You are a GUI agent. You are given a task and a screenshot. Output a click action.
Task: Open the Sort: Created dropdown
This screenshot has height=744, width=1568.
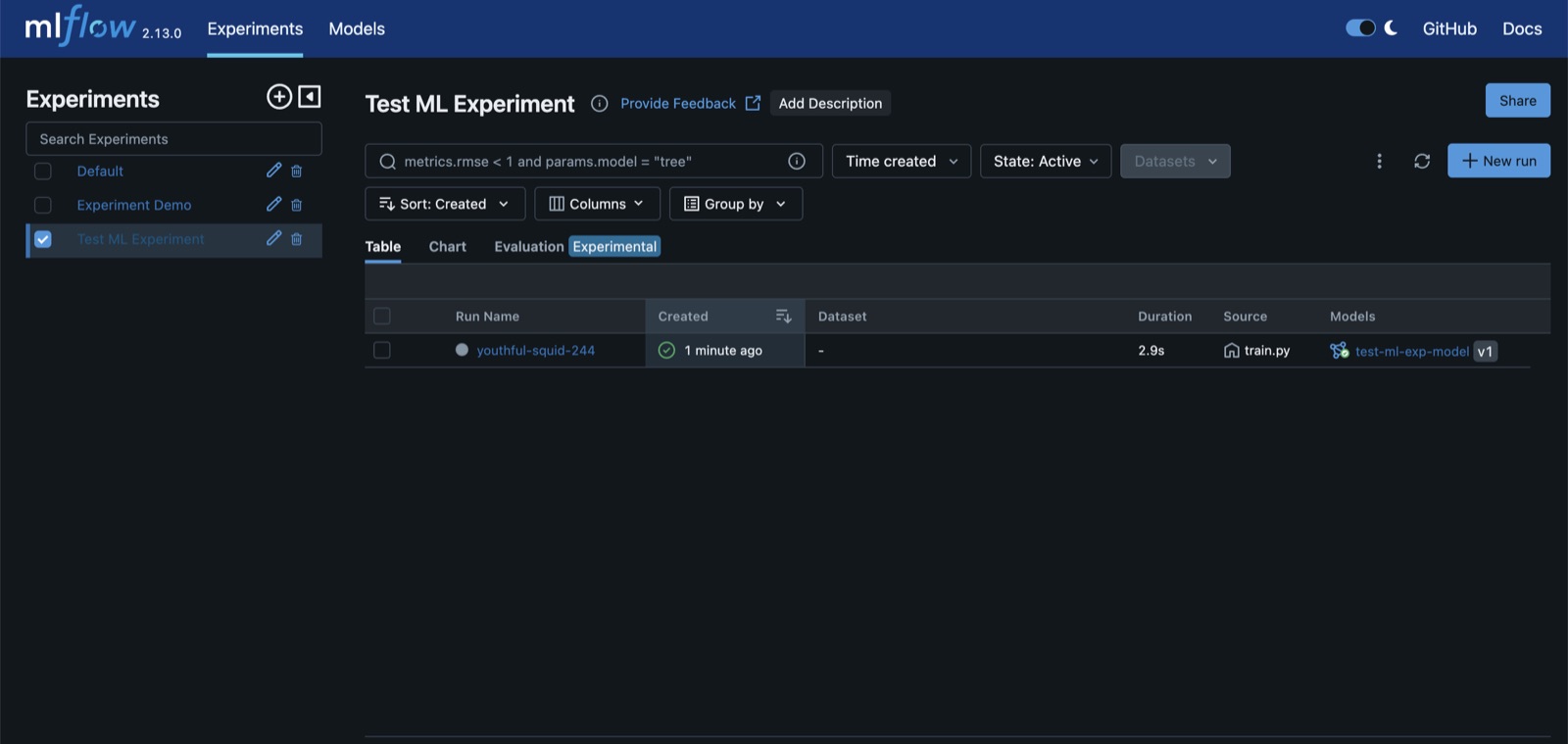[x=445, y=204]
